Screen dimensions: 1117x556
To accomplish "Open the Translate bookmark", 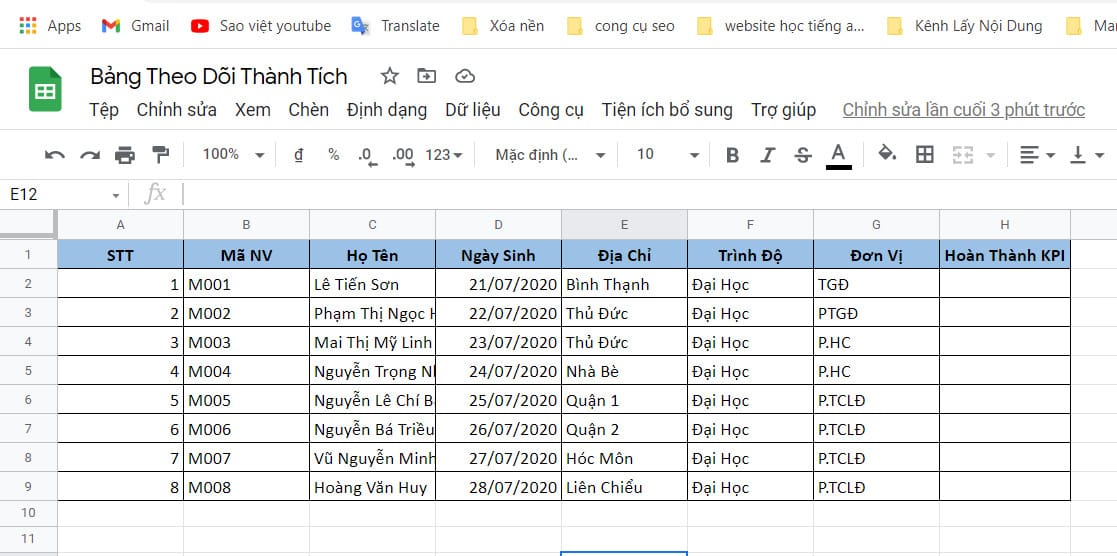I will pyautogui.click(x=395, y=26).
